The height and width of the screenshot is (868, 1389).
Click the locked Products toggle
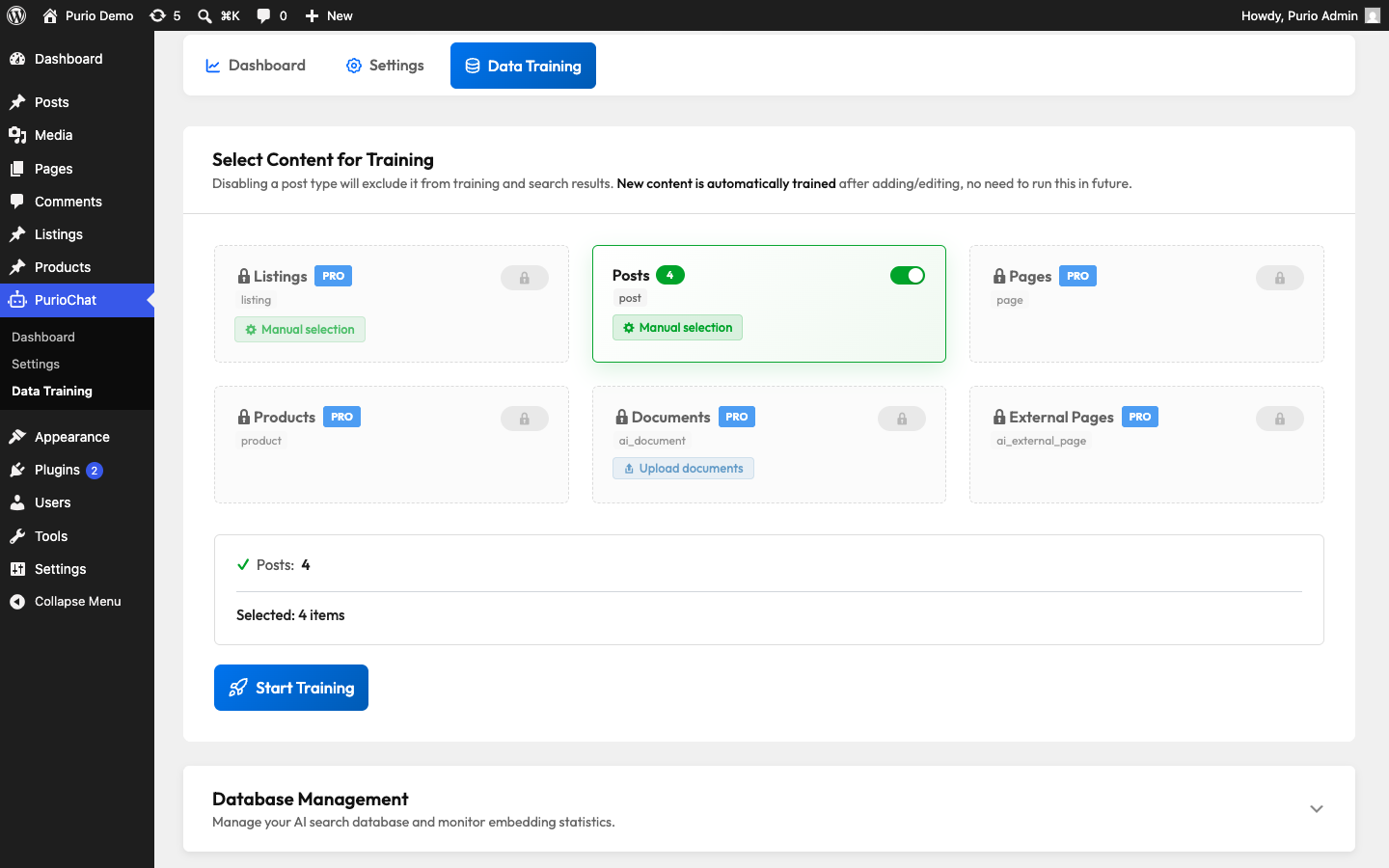click(525, 419)
